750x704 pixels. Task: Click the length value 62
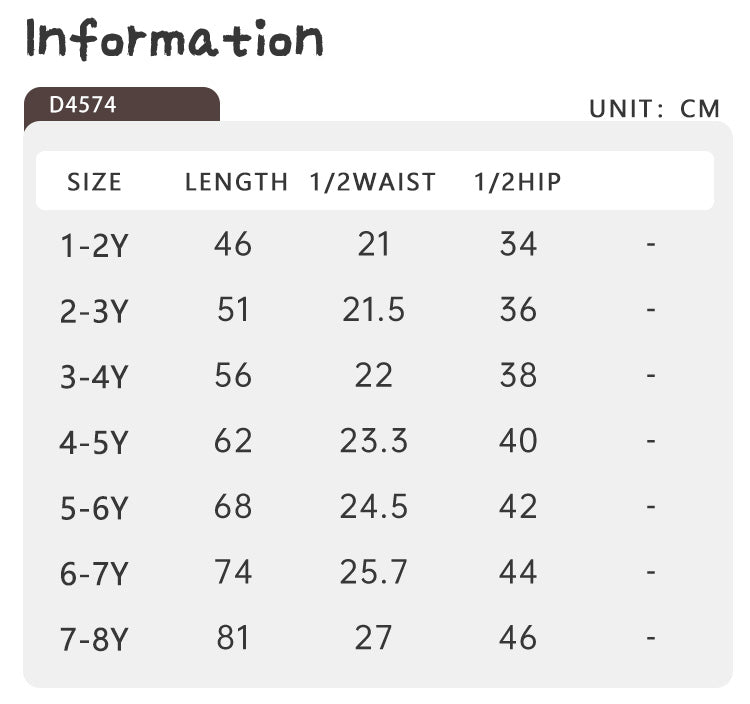233,441
